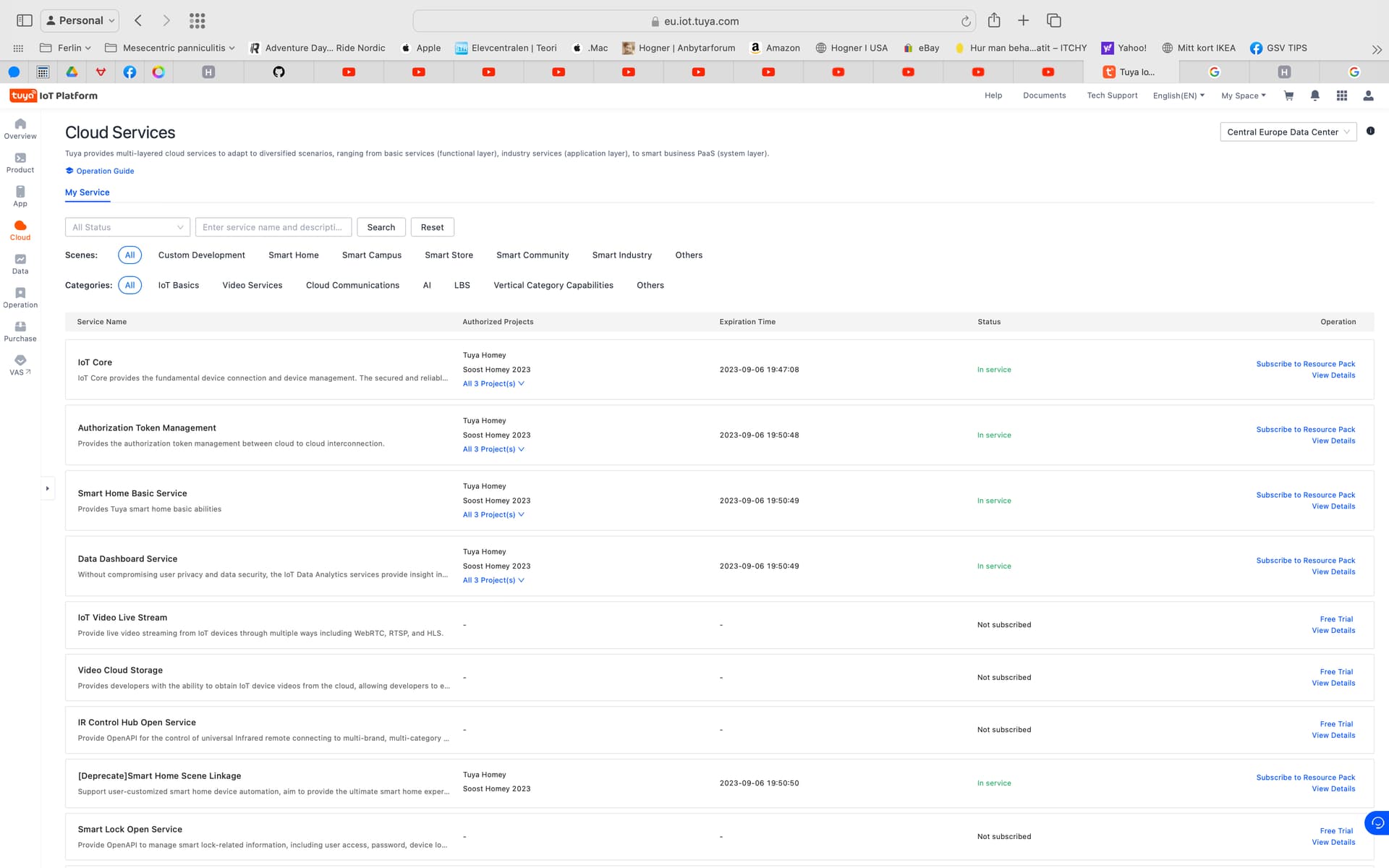Open Central Europe Data Center dropdown
Screen dimensions: 1389x868
[x=1288, y=132]
